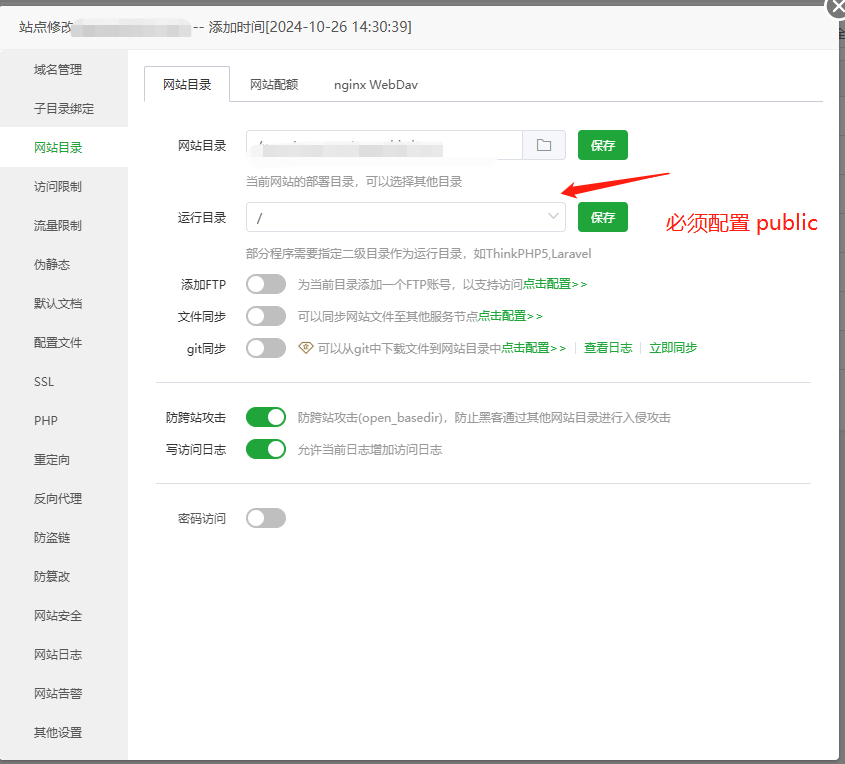This screenshot has width=845, height=764.
Task: Toggle 文件同步 switch
Action: [266, 316]
